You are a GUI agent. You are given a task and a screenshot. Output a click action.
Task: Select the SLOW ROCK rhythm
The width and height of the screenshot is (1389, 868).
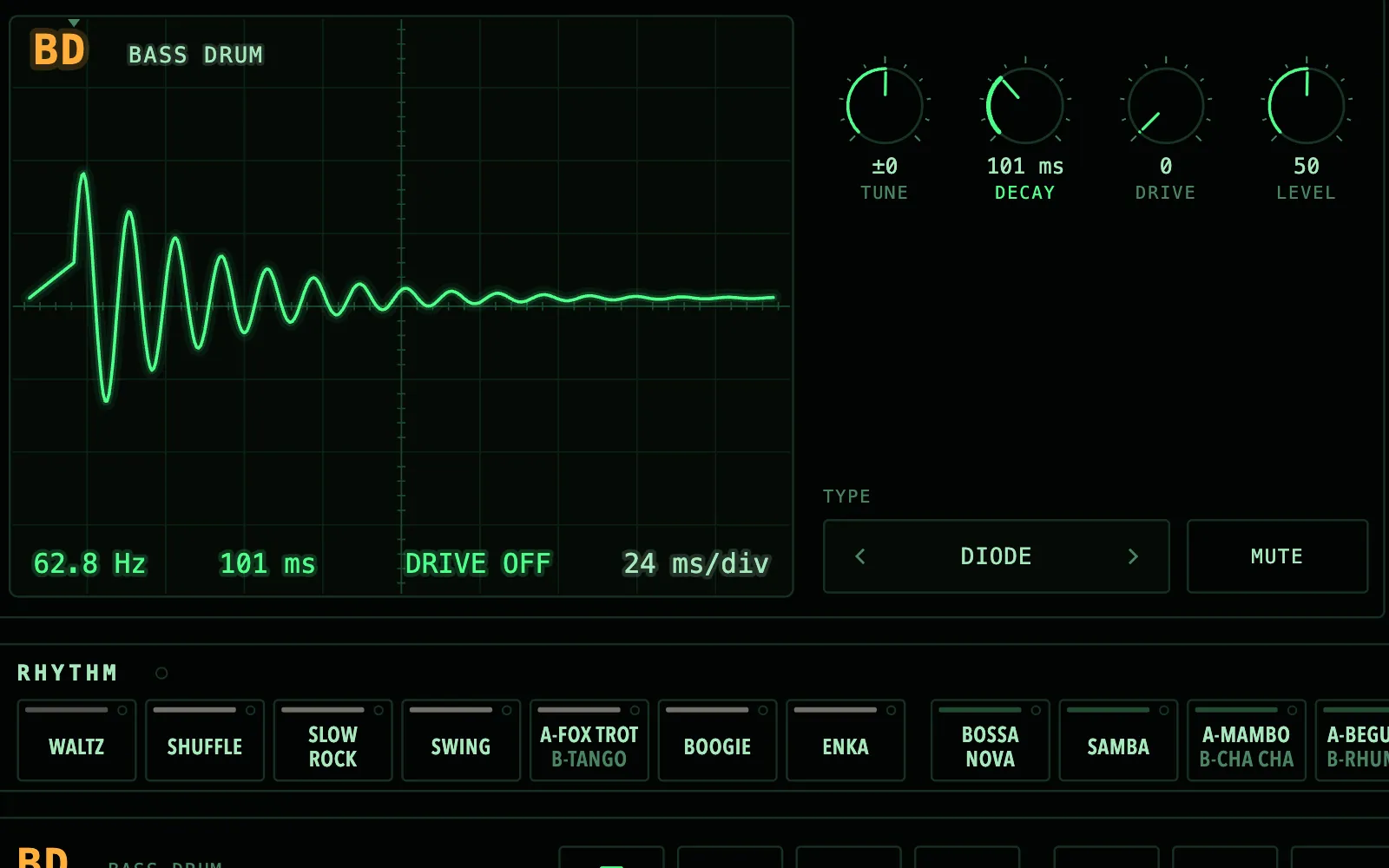click(x=332, y=740)
